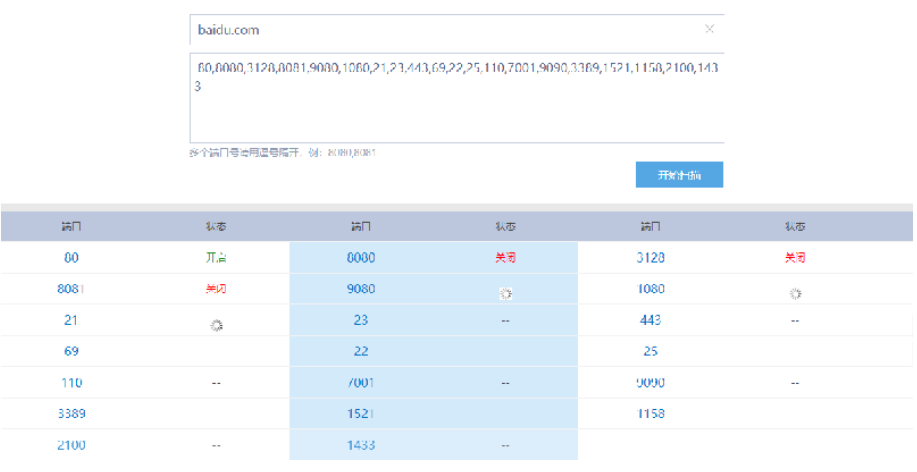The image size is (917, 472).
Task: Select port 80 cell
Action: [71, 257]
